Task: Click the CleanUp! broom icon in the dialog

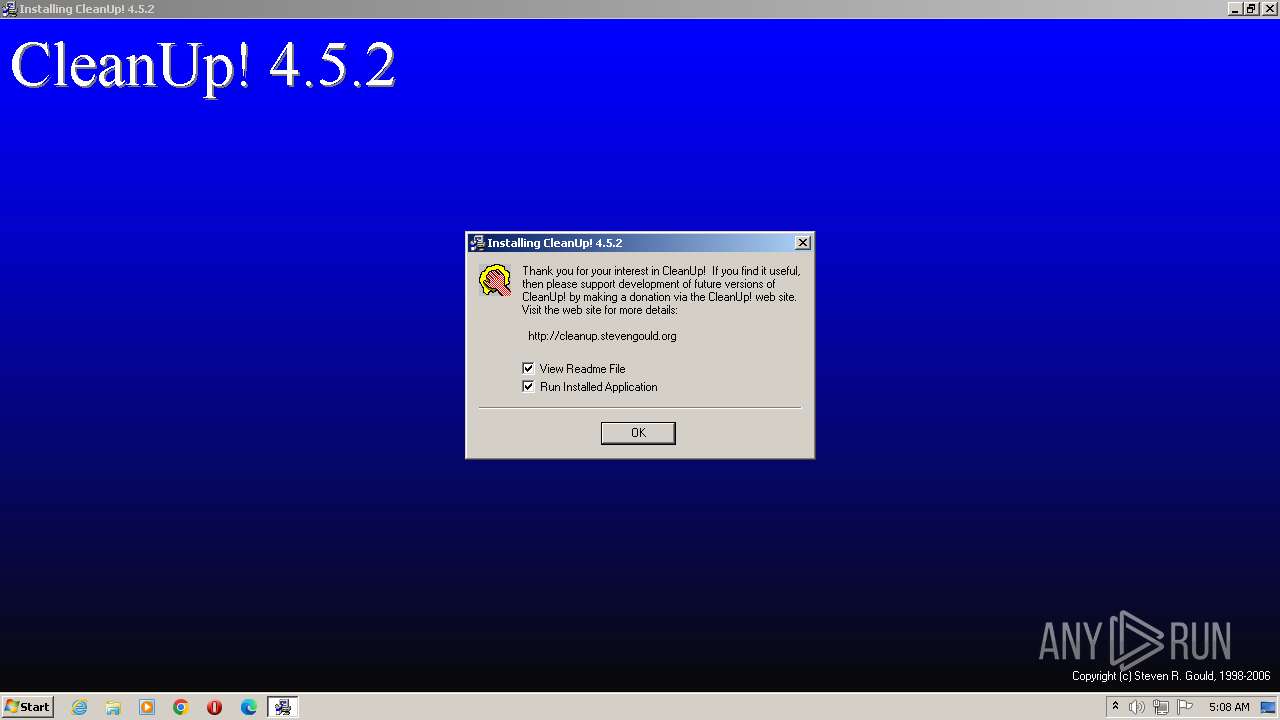Action: point(495,280)
